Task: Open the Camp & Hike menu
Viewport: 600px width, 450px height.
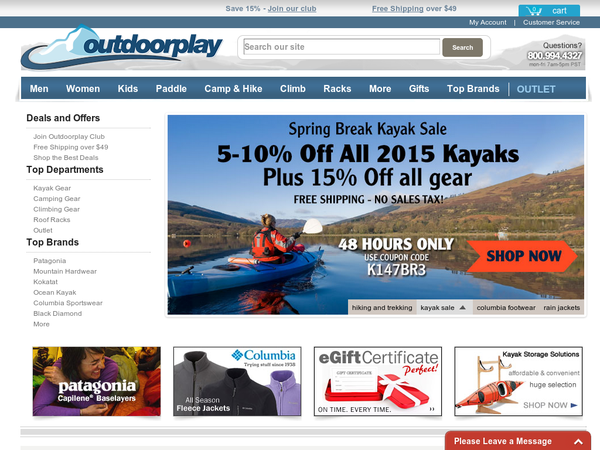Action: 233,89
